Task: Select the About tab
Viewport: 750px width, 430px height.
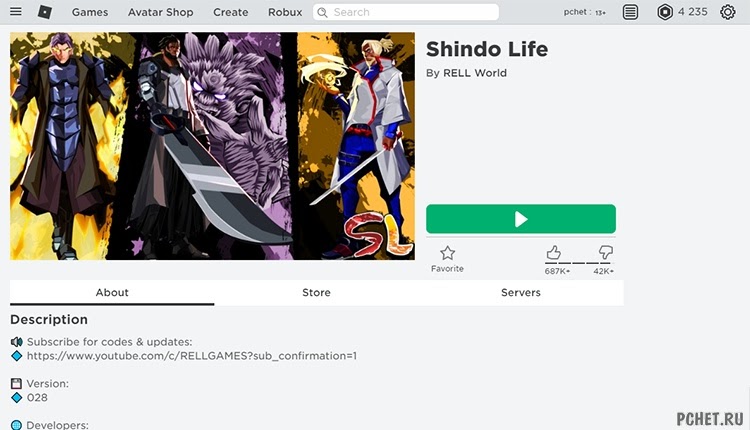Action: (112, 292)
